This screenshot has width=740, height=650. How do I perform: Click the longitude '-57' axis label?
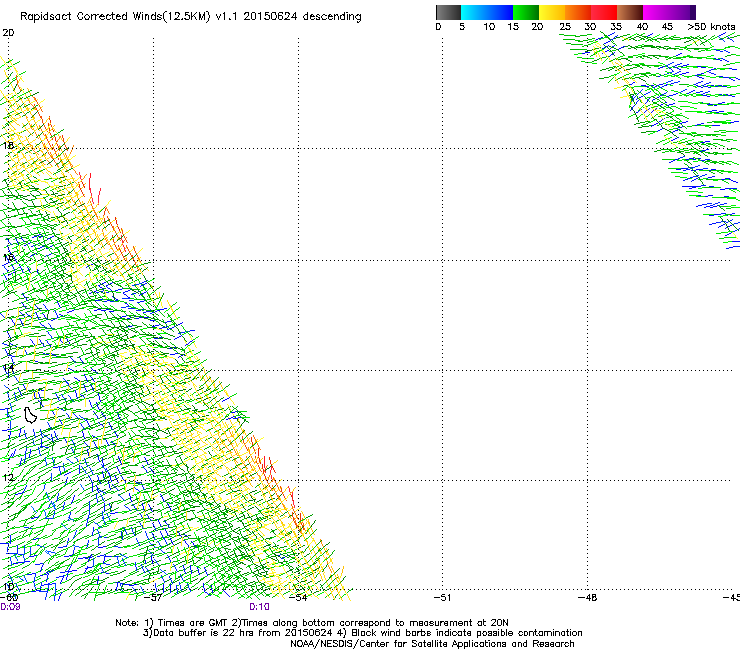click(153, 598)
